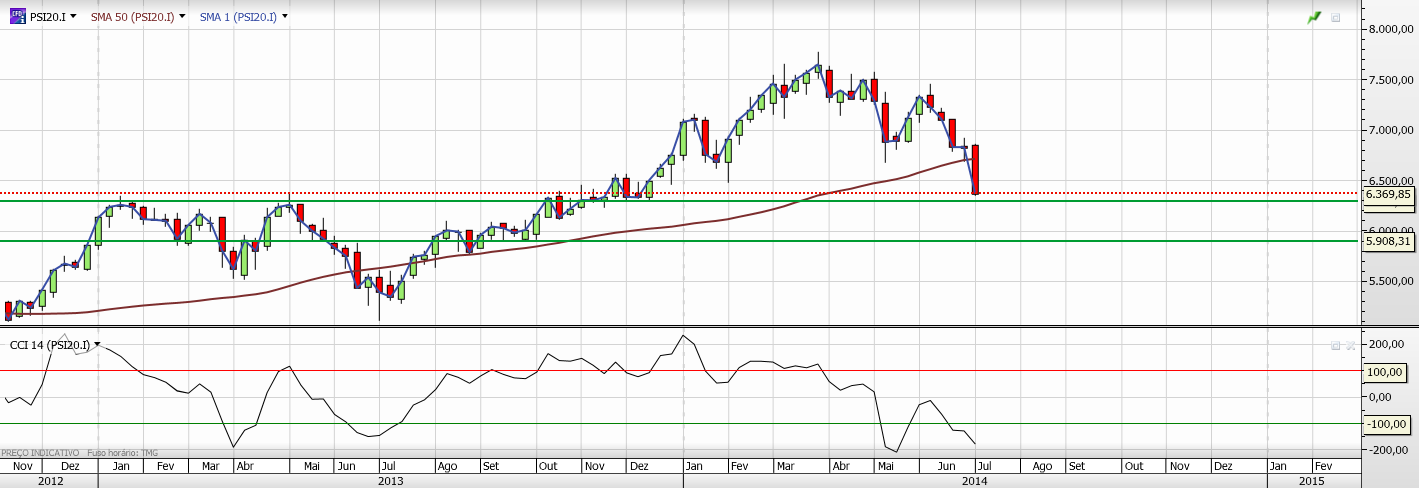Select the -100,00 CCI level label
Image resolution: width=1419 pixels, height=488 pixels.
point(1385,424)
